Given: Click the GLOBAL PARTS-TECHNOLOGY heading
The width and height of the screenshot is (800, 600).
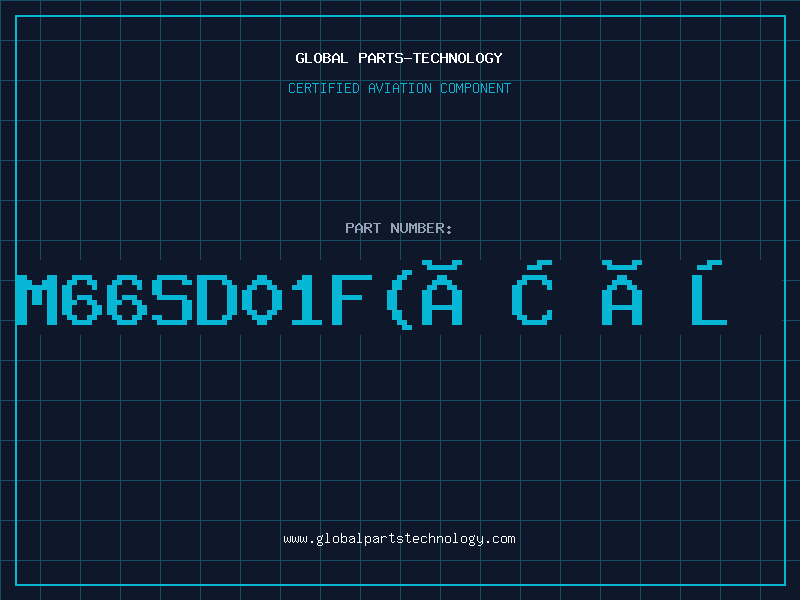Looking at the screenshot, I should click(x=399, y=58).
